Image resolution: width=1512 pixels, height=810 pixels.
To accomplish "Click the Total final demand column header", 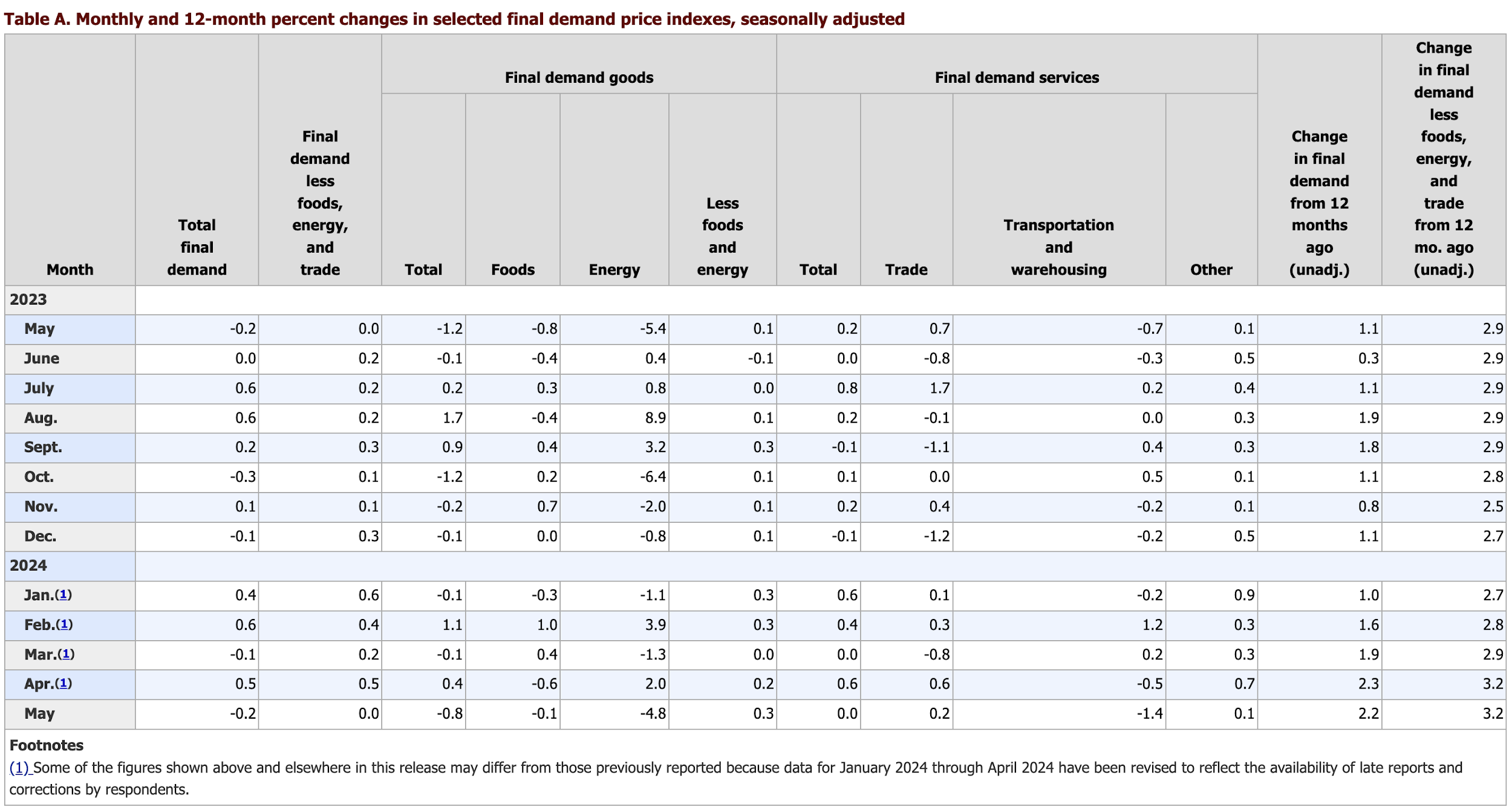I will (197, 247).
